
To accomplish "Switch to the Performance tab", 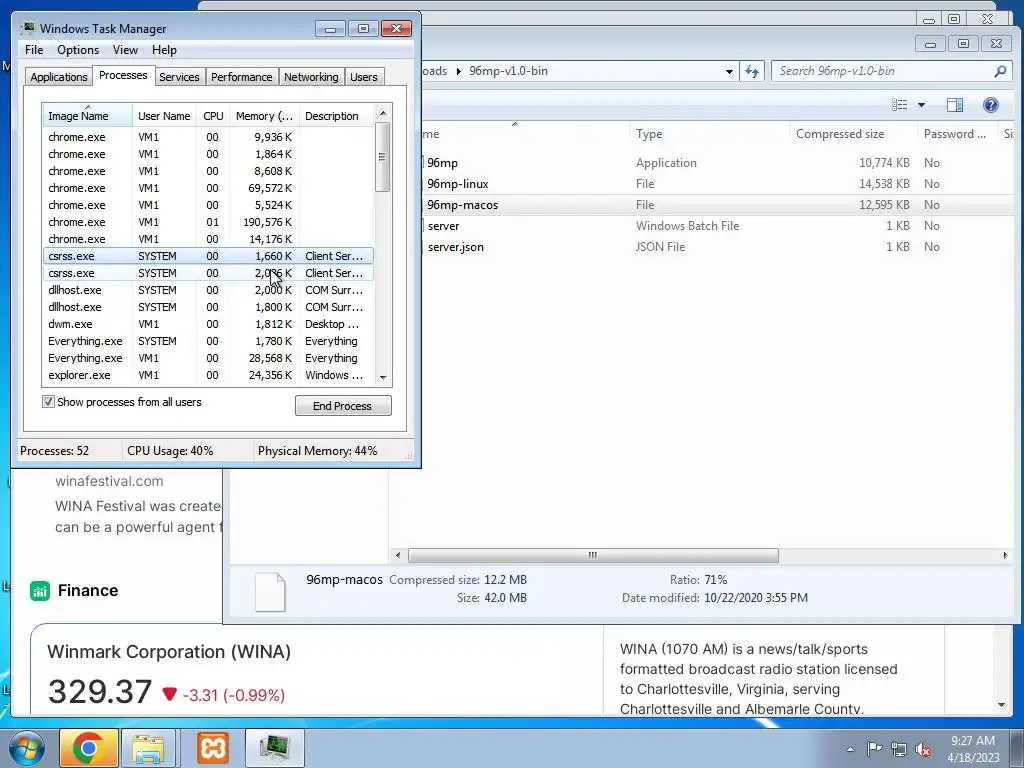I will click(242, 76).
